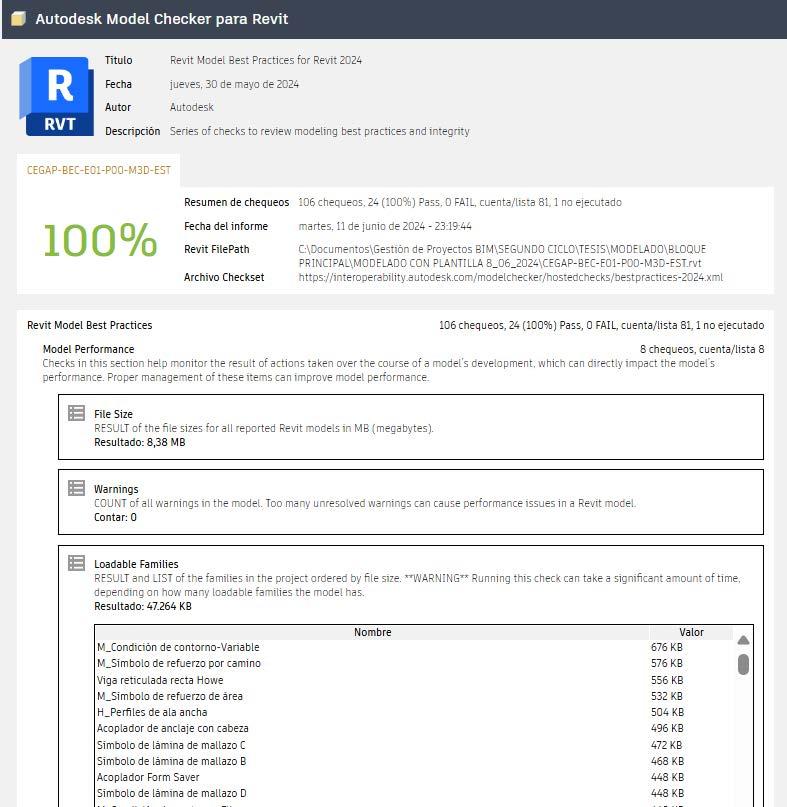Screen dimensions: 787x807
Task: Click the 472 KB value cell
Action: [667, 745]
